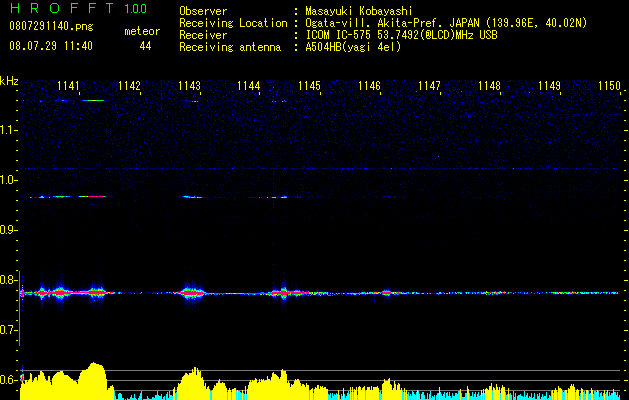Click the 1141 time axis label

point(68,85)
